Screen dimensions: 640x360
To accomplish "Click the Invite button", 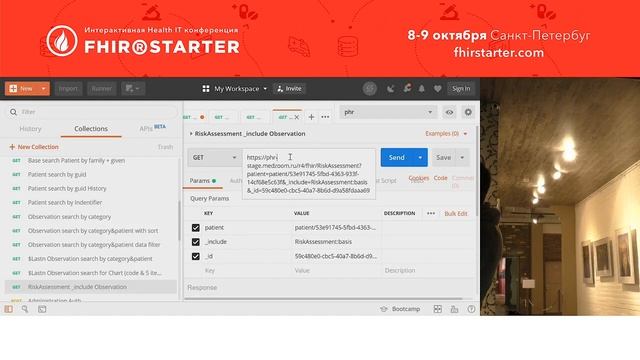I will (289, 89).
